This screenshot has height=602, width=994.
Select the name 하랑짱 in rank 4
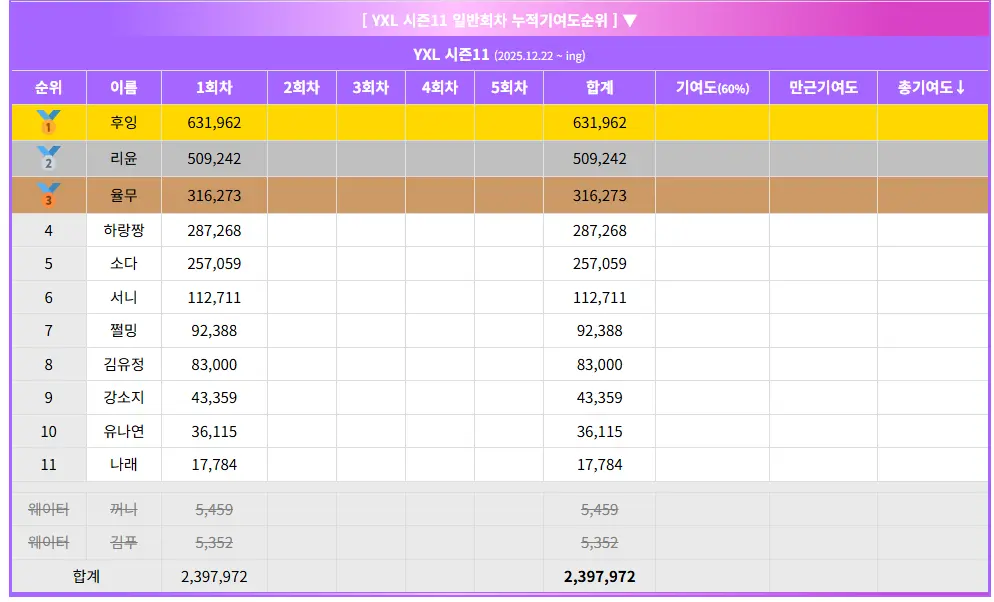coord(124,230)
